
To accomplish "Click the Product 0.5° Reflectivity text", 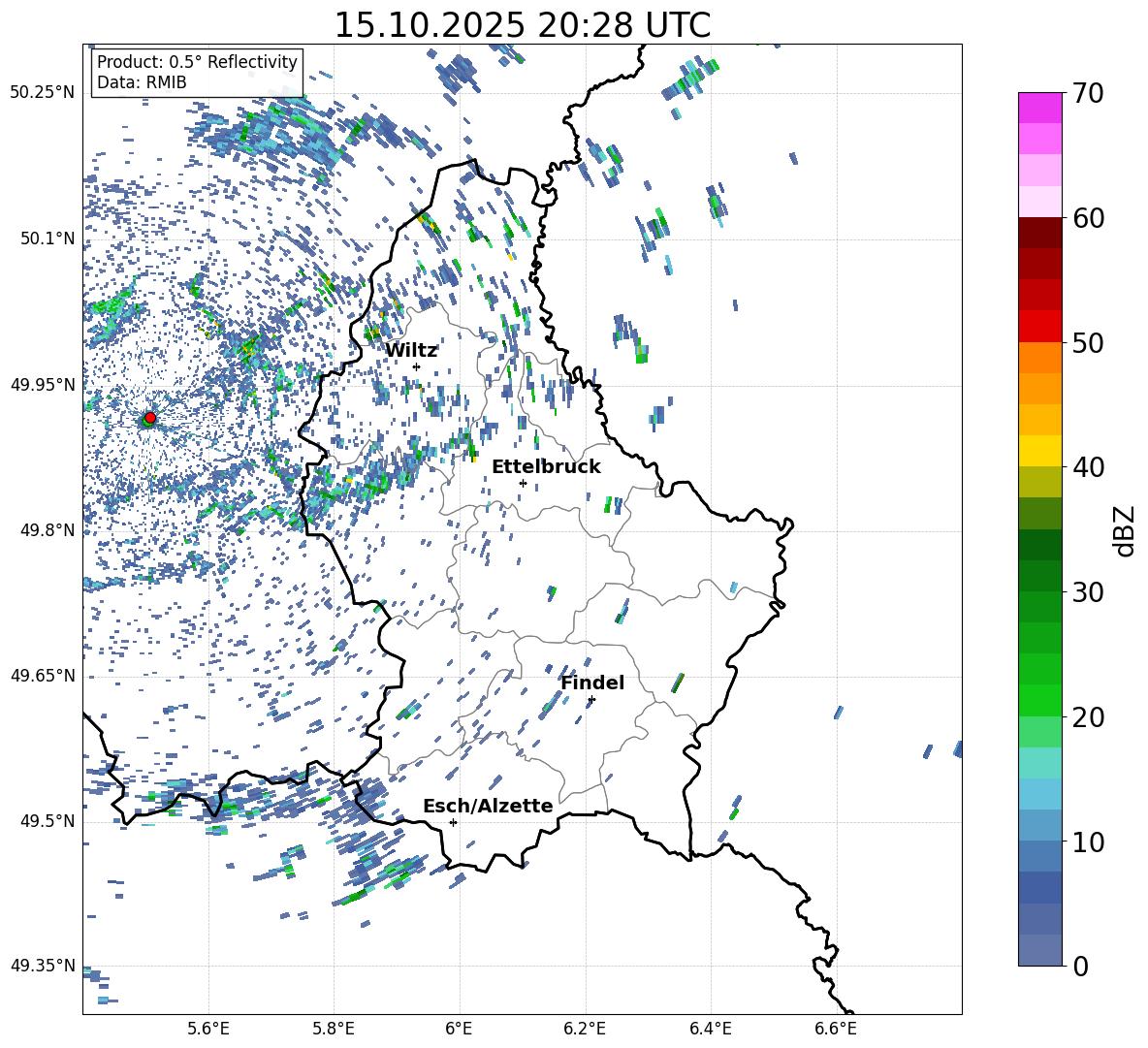I will point(197,62).
